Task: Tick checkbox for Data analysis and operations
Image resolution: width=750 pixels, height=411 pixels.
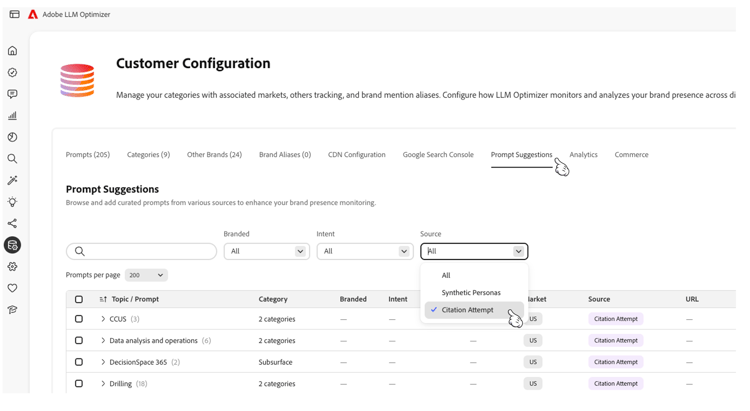Action: point(79,340)
